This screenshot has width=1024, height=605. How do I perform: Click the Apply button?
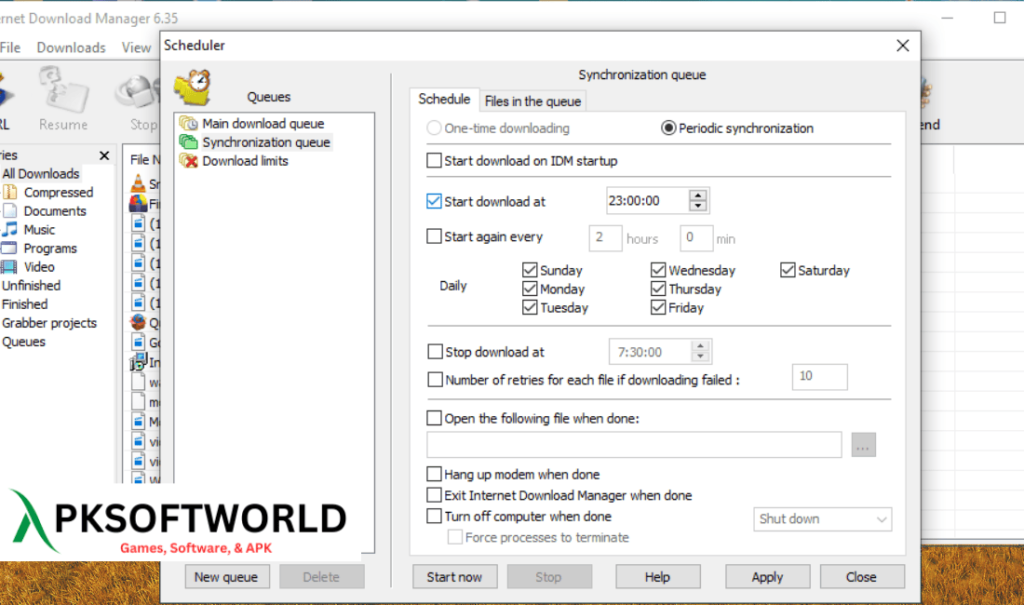tap(767, 577)
